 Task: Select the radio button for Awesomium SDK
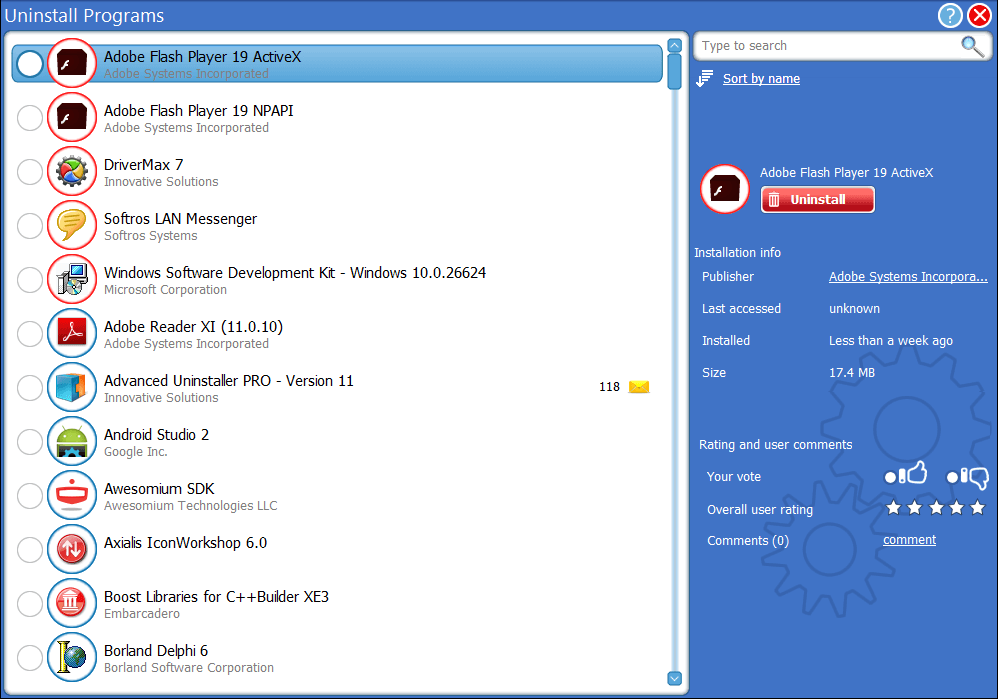point(29,495)
